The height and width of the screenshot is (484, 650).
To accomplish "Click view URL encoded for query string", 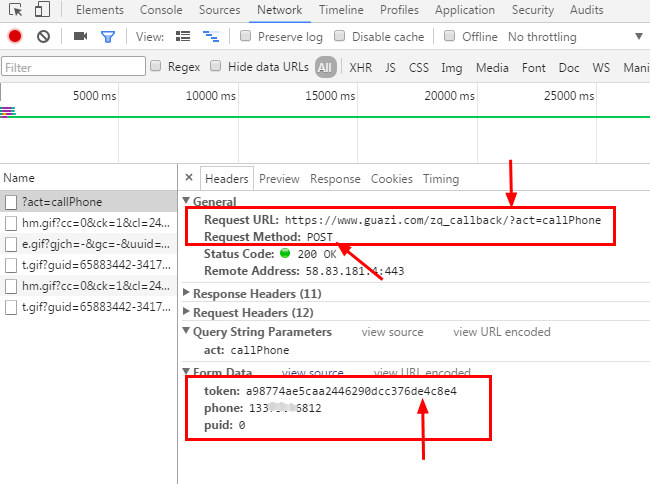I will point(501,332).
